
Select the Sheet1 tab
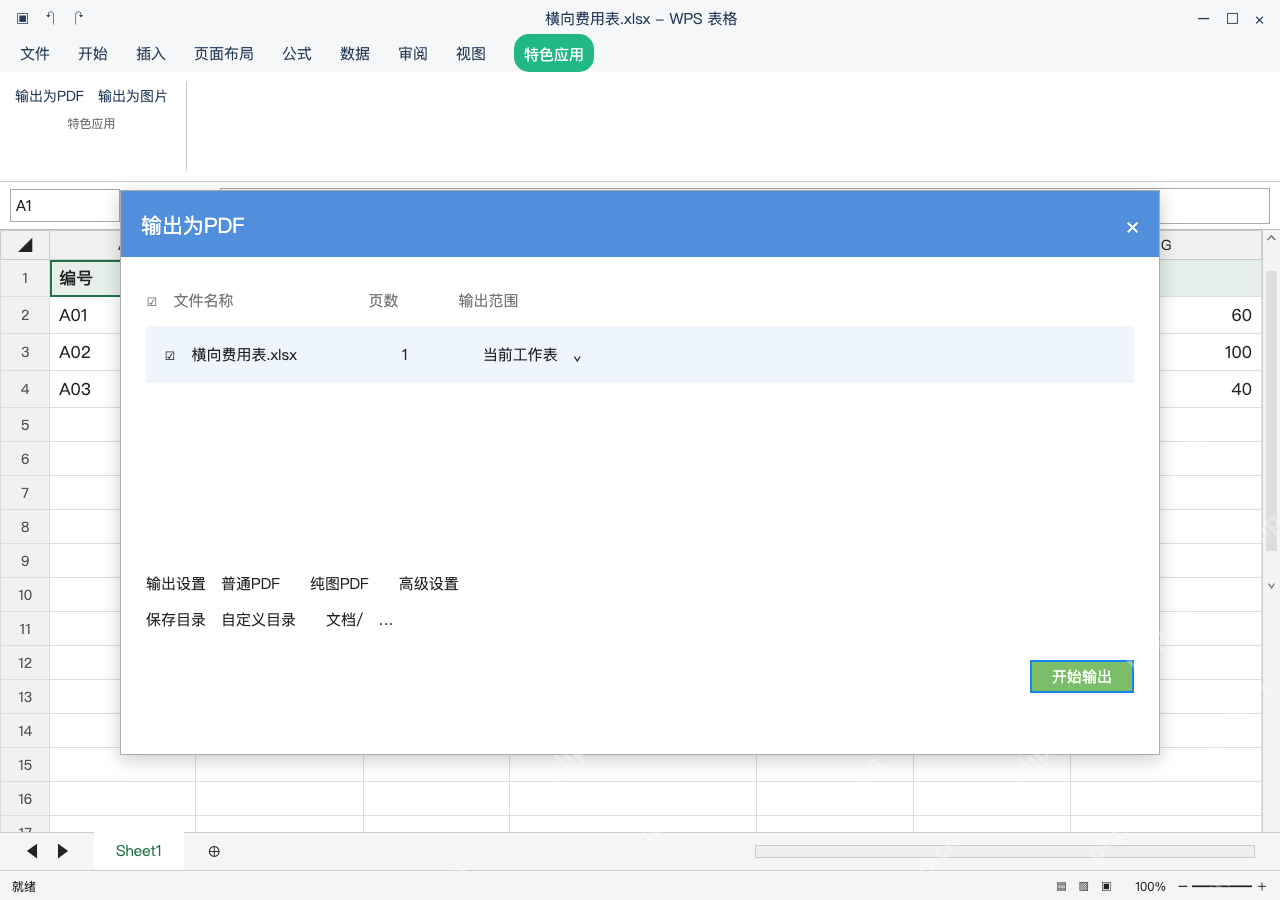(139, 851)
